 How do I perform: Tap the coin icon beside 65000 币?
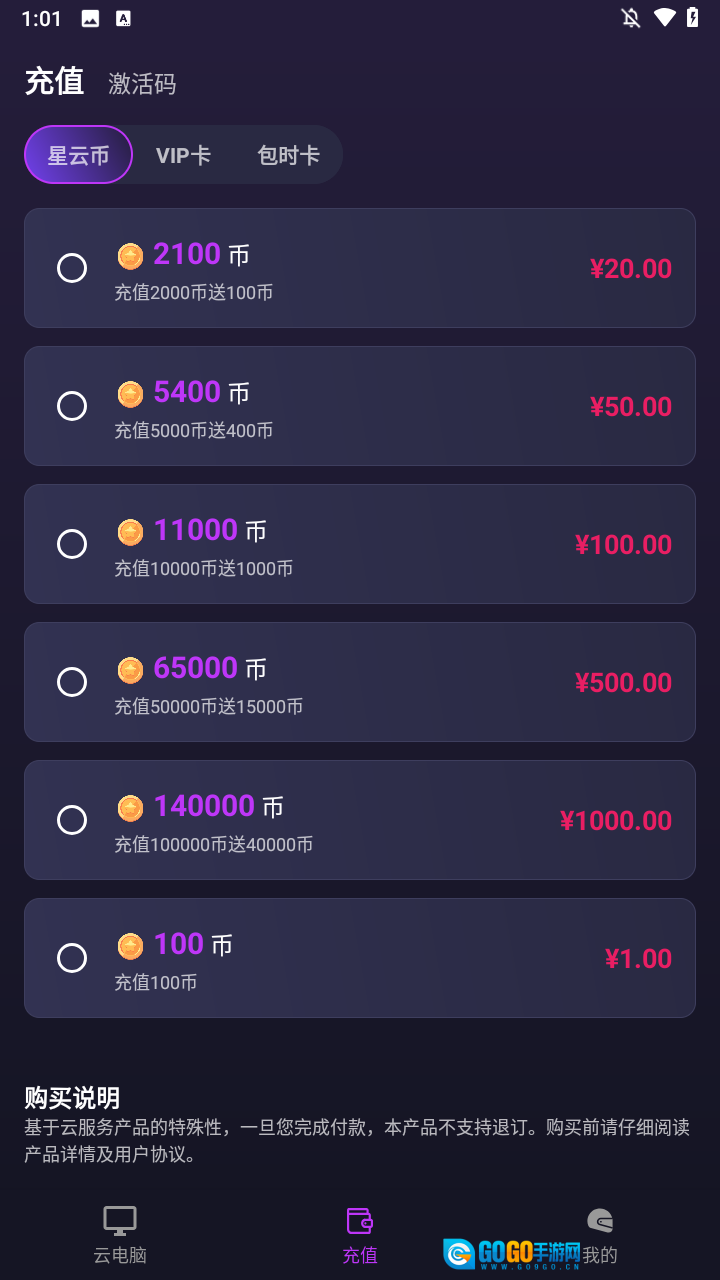[131, 670]
